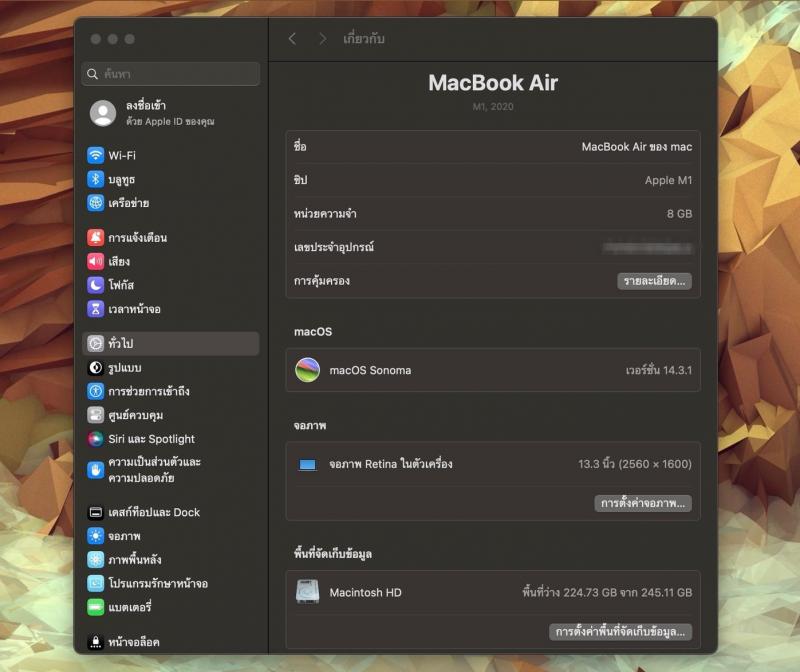This screenshot has height=672, width=800.
Task: Go back with the left chevron
Action: 292,39
